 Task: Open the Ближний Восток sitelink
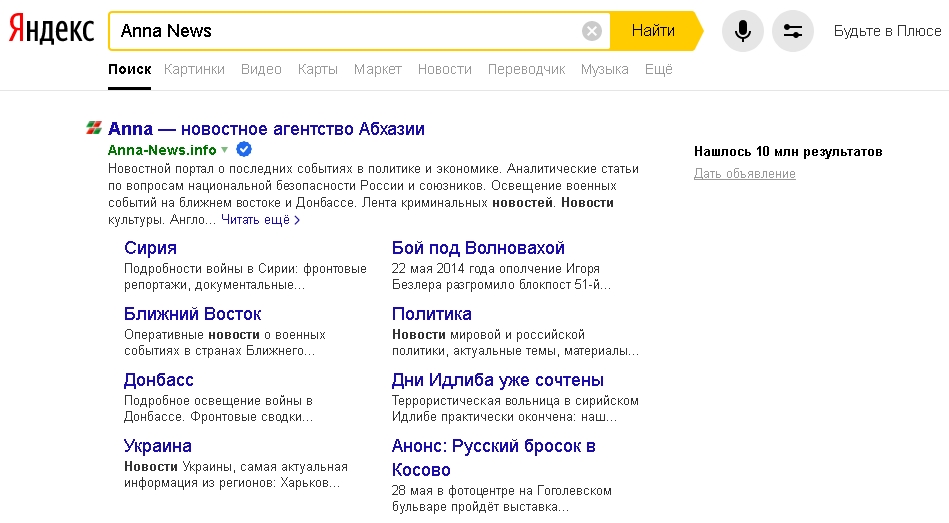[x=192, y=314]
